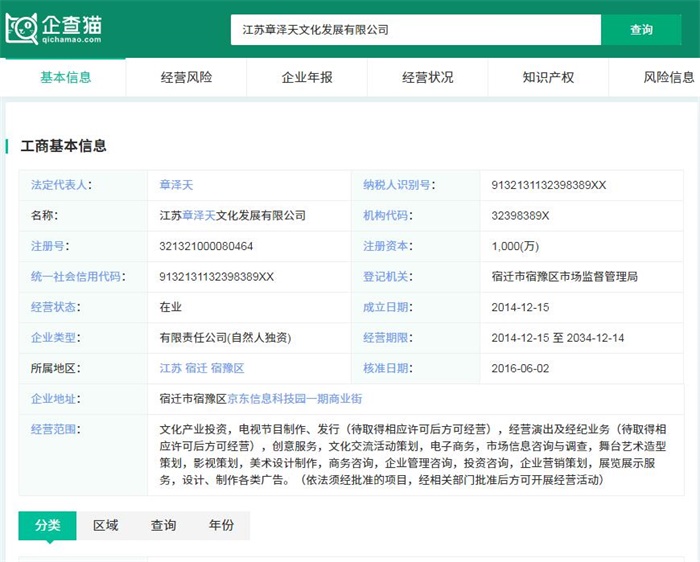The image size is (700, 562).
Task: Click the Qichamao cat logo icon
Action: coord(21,29)
